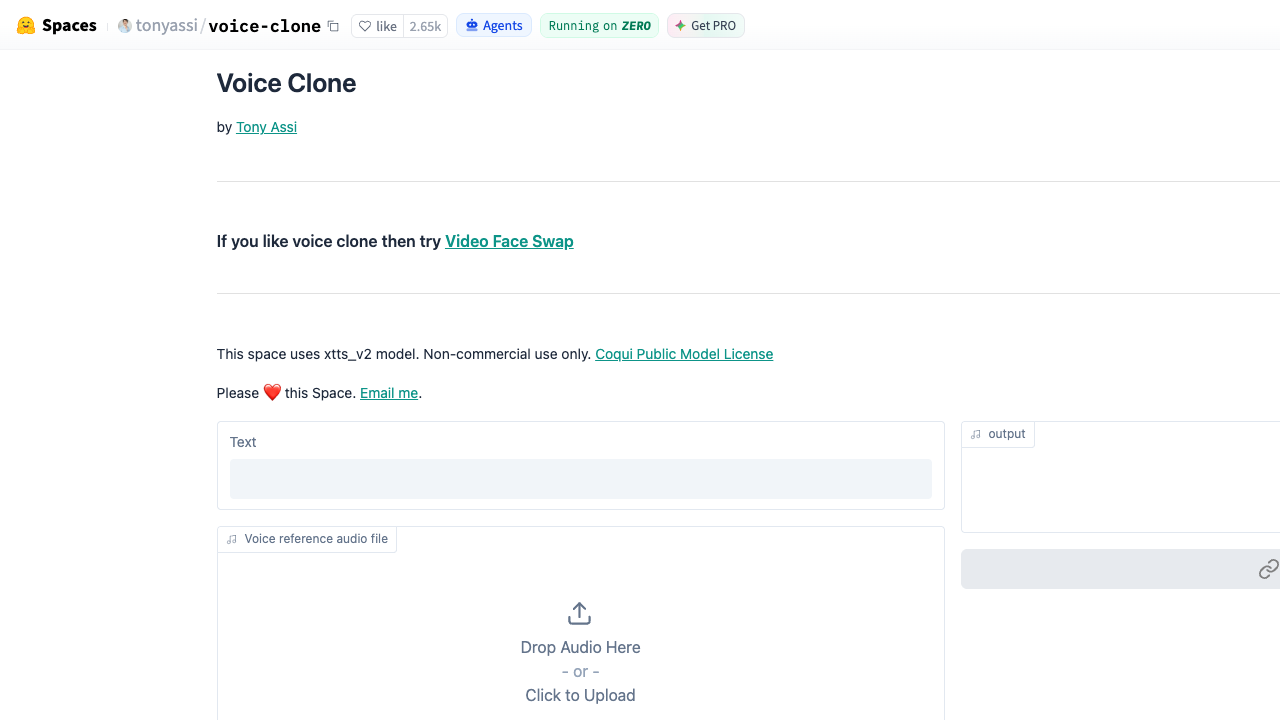Viewport: 1280px width, 720px height.
Task: Click the Voice reference audio file label
Action: (307, 539)
